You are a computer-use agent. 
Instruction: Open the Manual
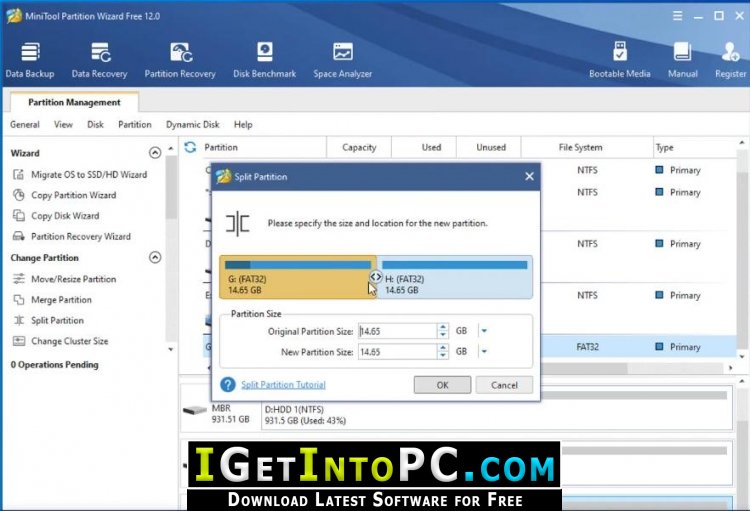coord(683,60)
